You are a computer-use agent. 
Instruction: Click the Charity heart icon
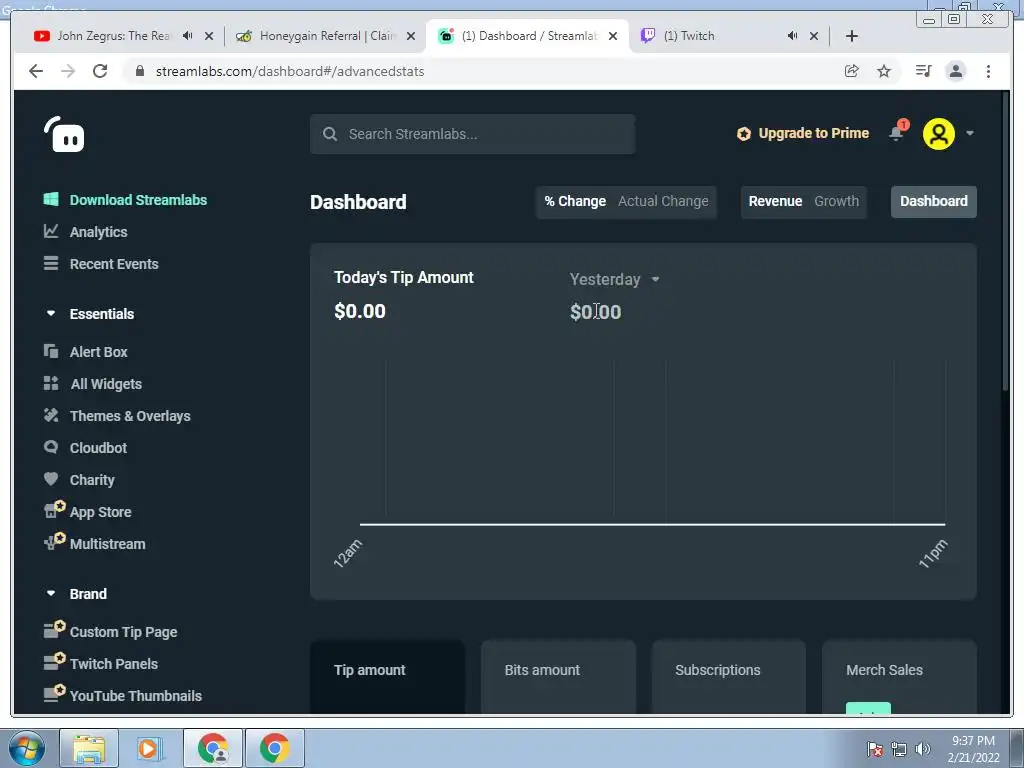[x=51, y=479]
